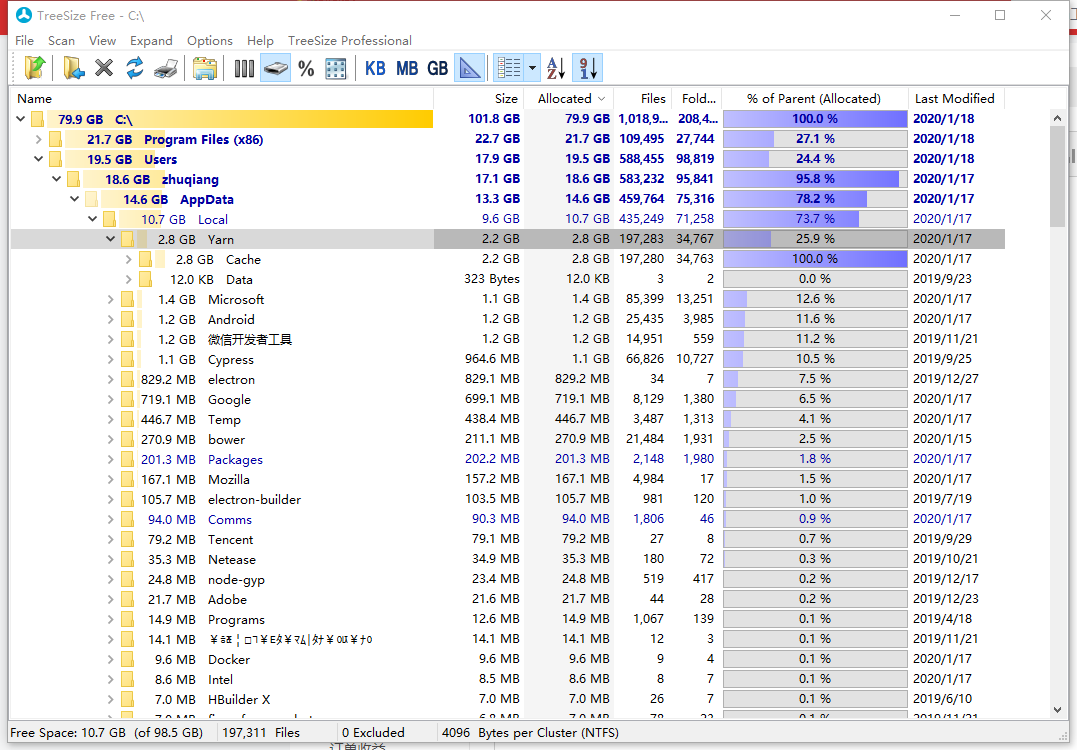Expand the Cache folder
The image size is (1077, 750).
pos(128,259)
